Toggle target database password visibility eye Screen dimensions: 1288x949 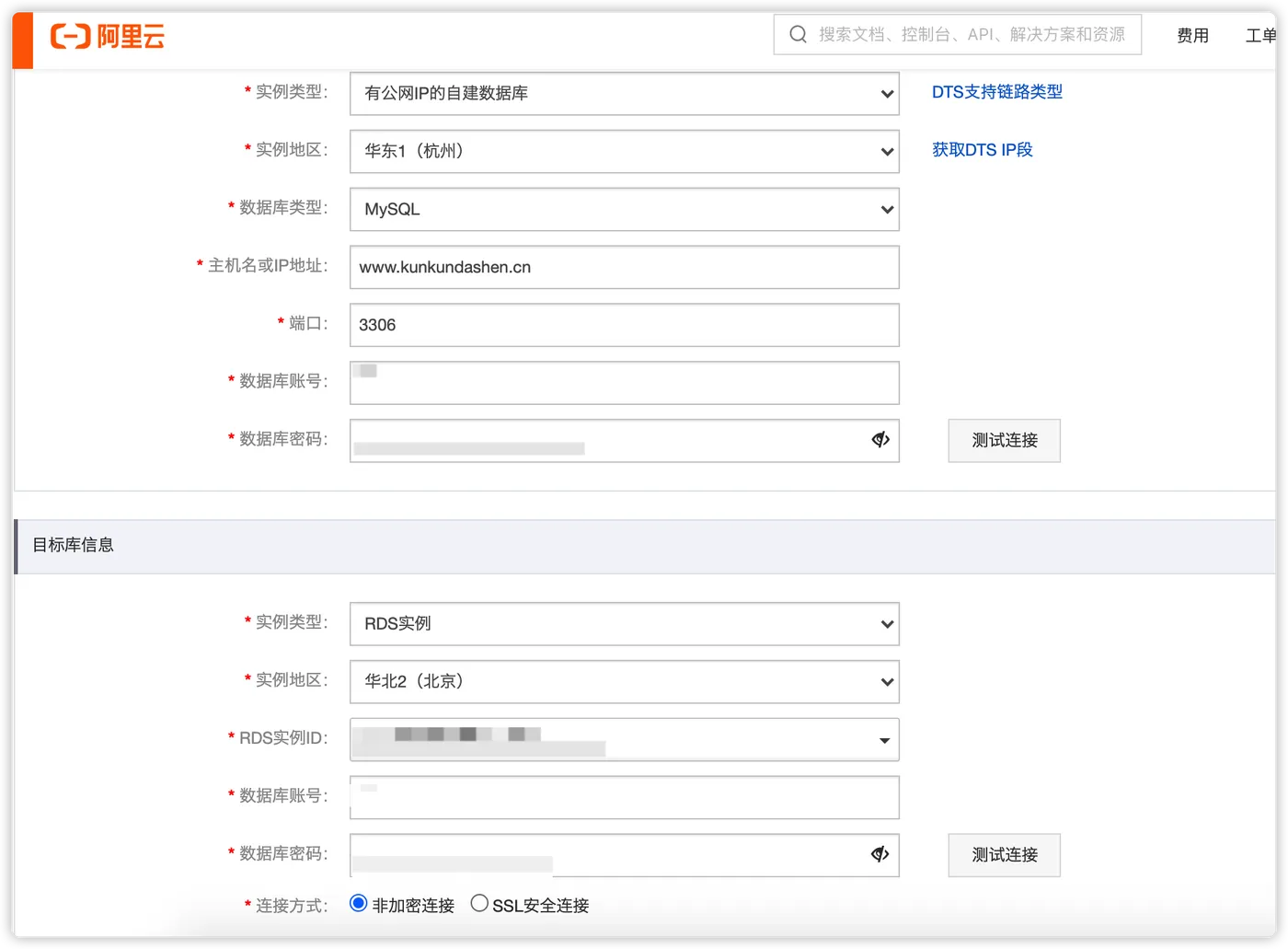click(880, 854)
